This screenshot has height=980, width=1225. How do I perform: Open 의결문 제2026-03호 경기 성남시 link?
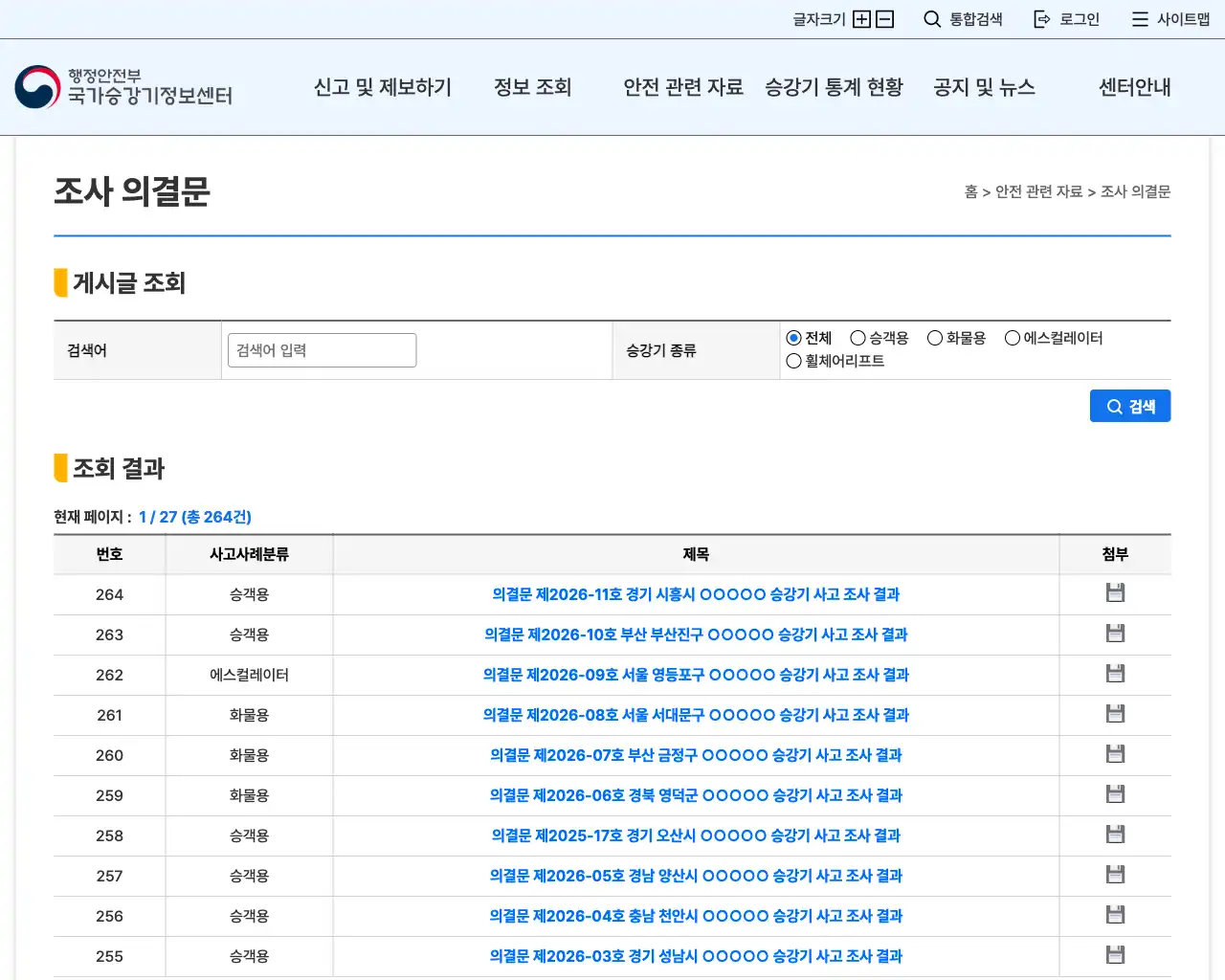[696, 956]
